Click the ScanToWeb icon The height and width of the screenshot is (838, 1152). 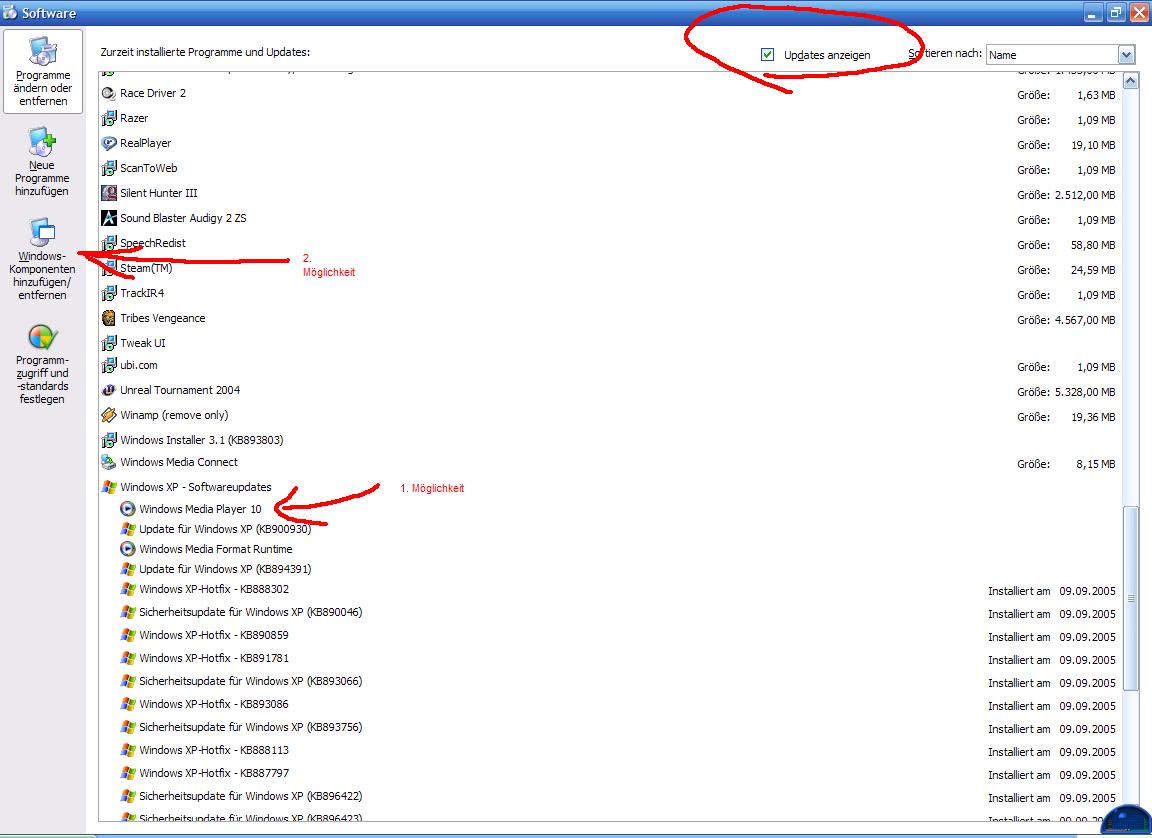coord(109,168)
